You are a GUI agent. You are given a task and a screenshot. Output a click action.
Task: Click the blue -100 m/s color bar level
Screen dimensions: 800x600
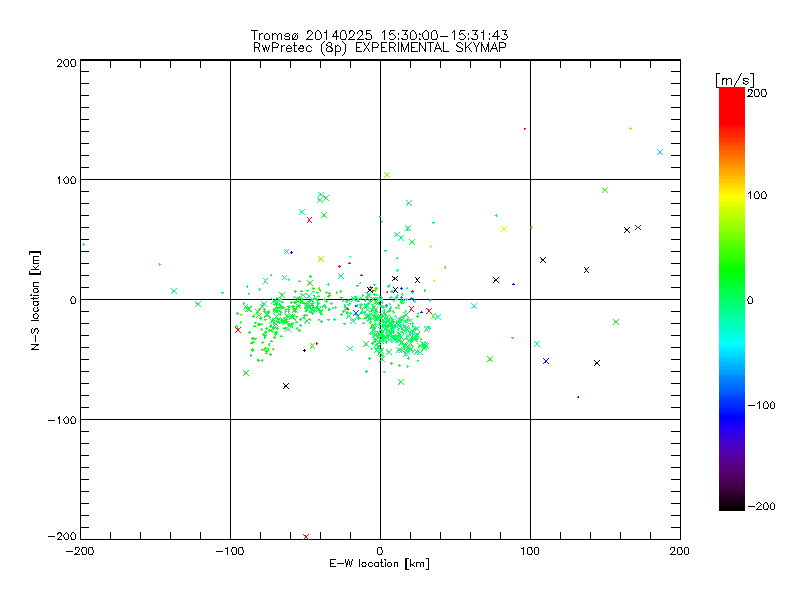732,406
